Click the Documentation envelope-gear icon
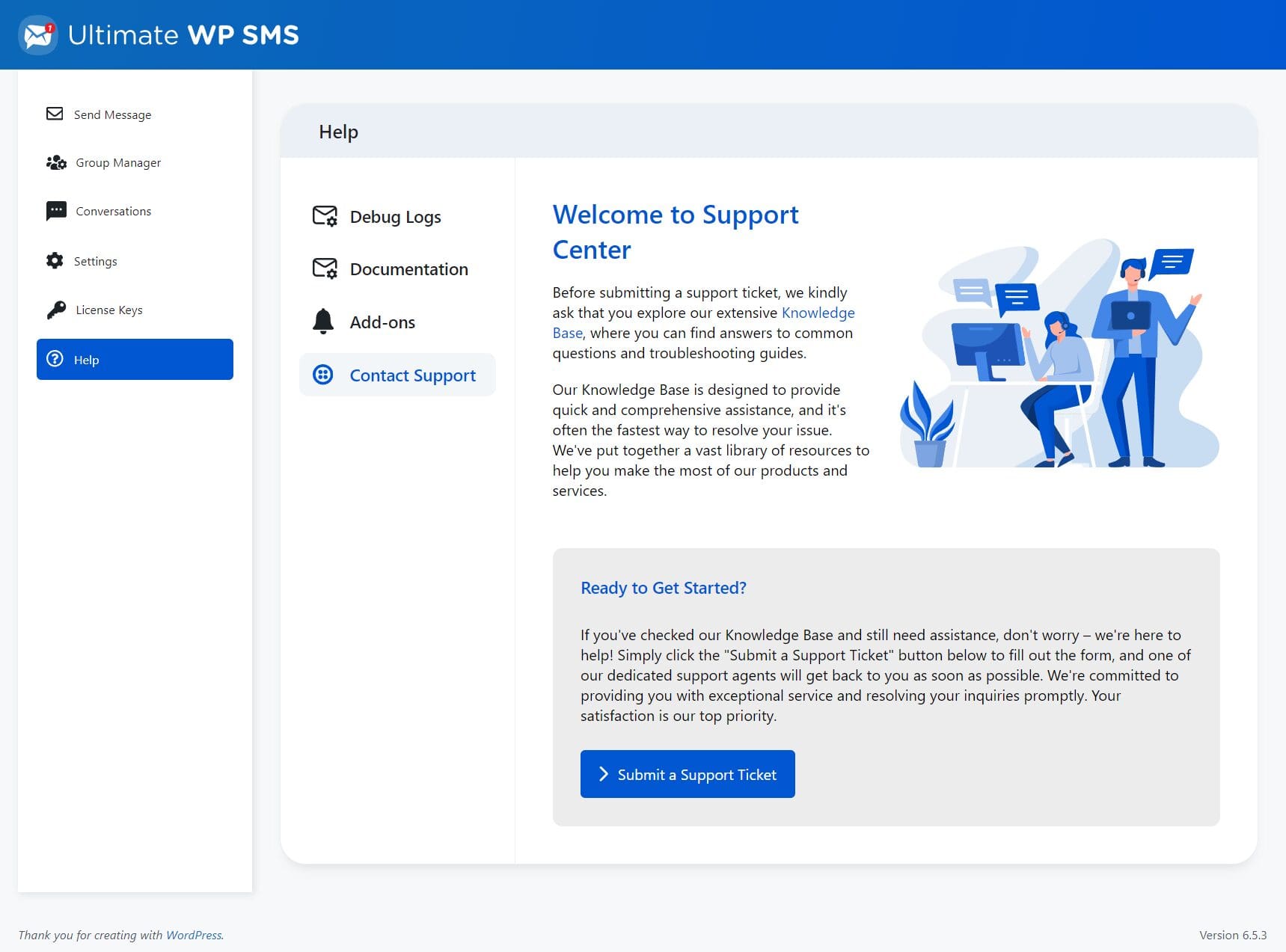 [x=325, y=268]
